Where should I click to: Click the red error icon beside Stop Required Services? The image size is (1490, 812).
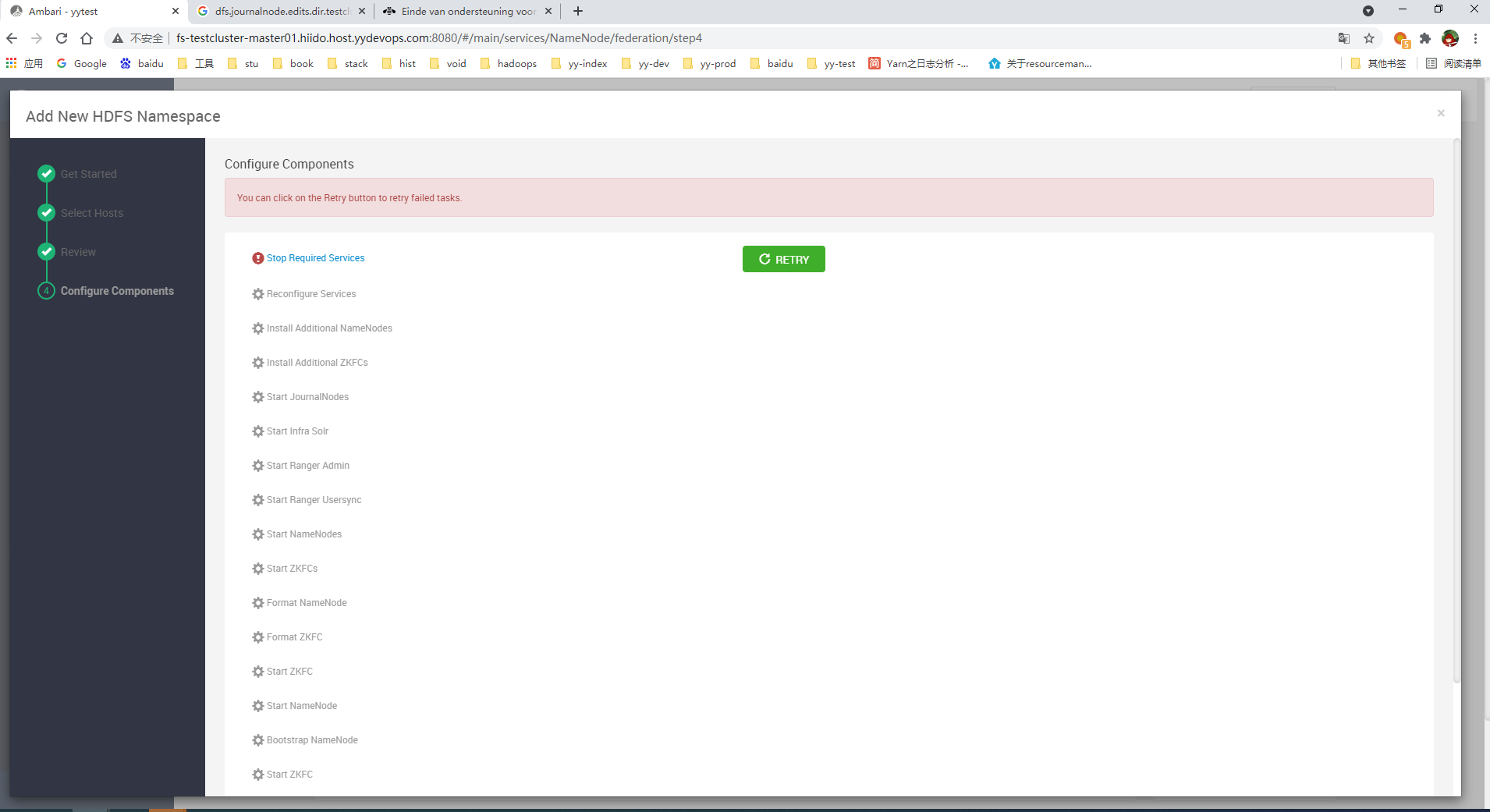[x=257, y=258]
